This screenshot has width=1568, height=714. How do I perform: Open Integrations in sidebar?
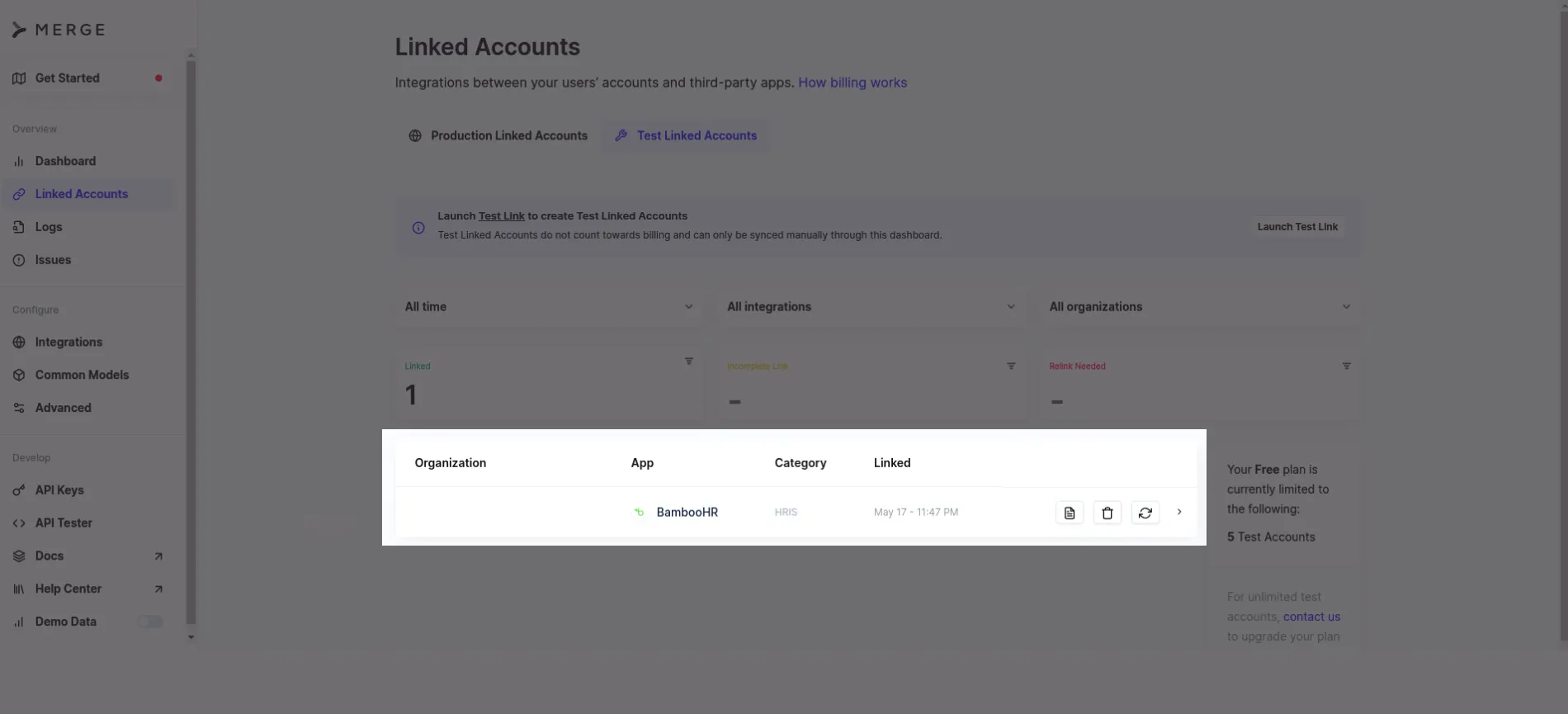pos(68,342)
